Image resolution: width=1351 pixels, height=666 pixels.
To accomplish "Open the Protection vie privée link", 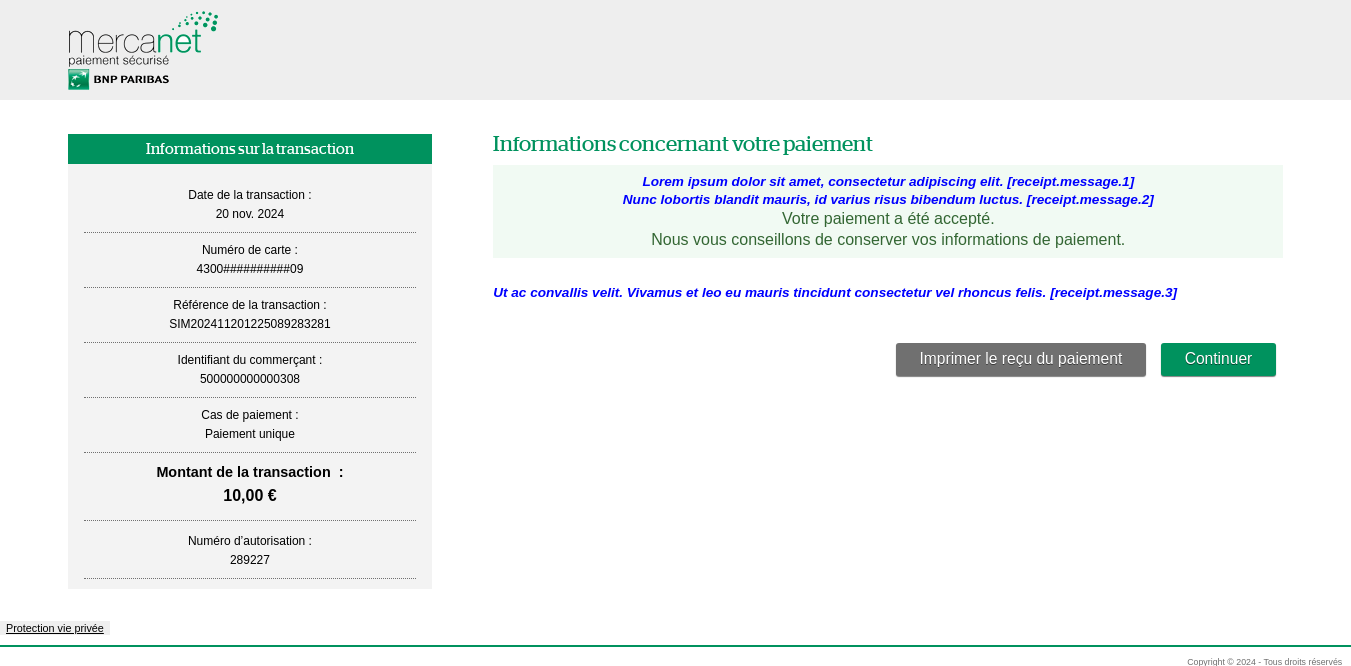I will pyautogui.click(x=54, y=628).
